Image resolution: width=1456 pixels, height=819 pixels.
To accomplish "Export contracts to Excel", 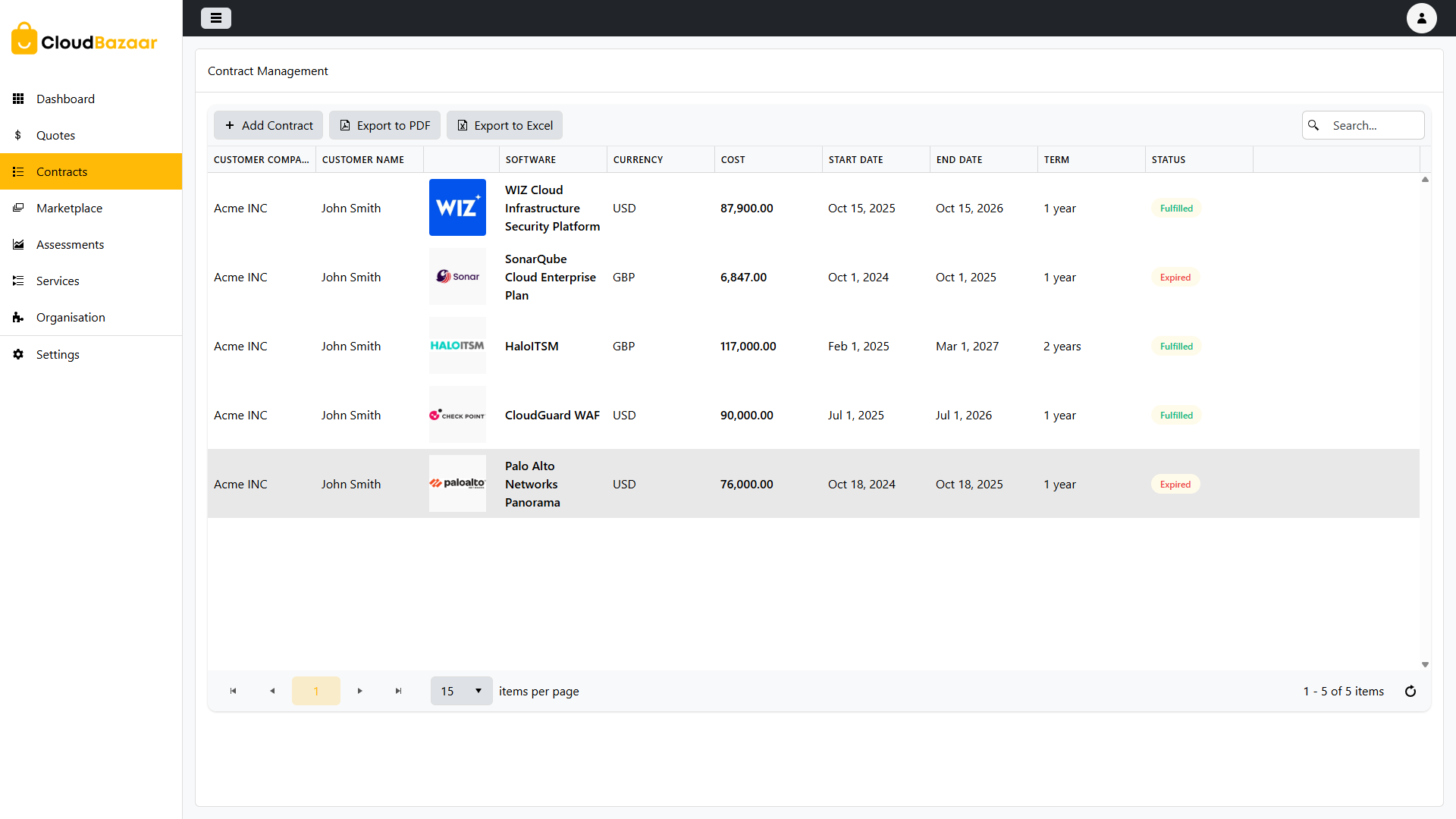I will pos(504,125).
